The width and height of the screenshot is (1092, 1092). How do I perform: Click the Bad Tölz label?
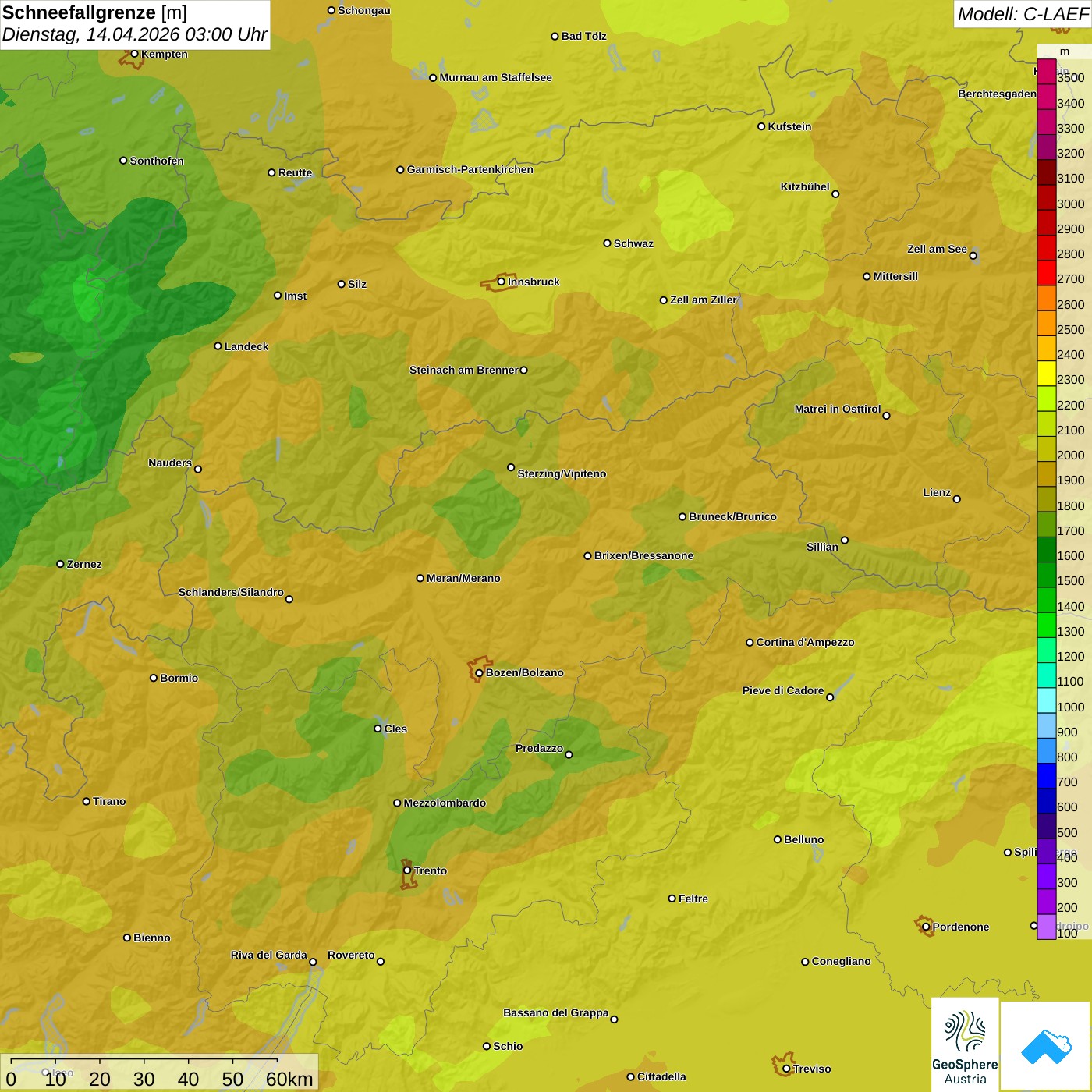584,36
